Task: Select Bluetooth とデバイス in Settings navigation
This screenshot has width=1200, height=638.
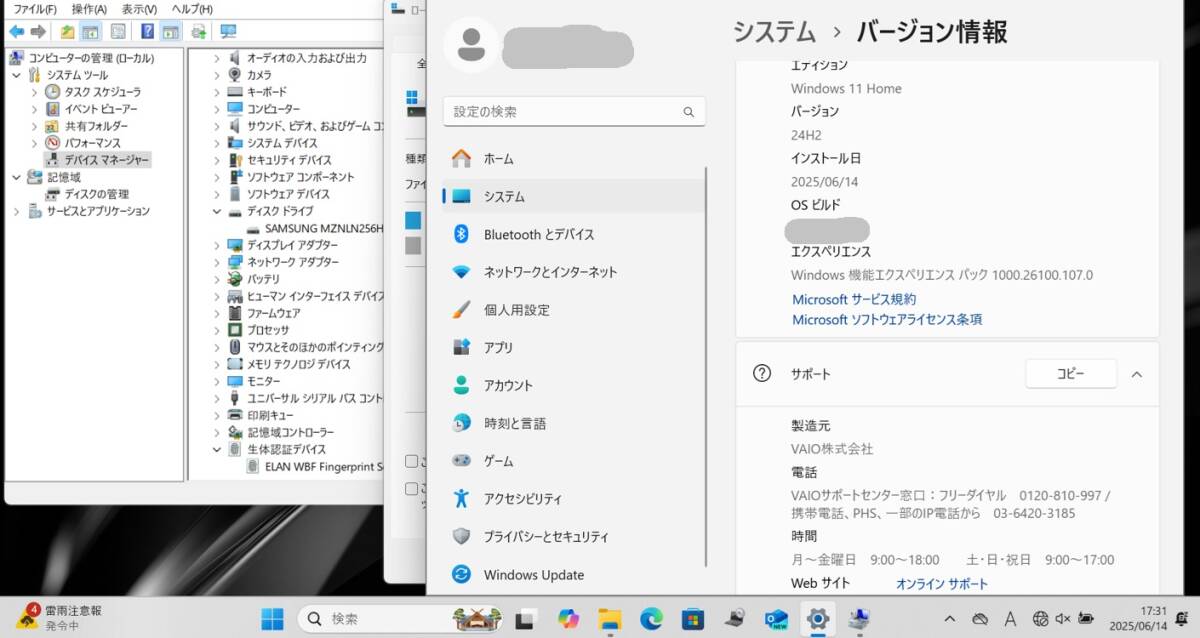Action: click(574, 234)
